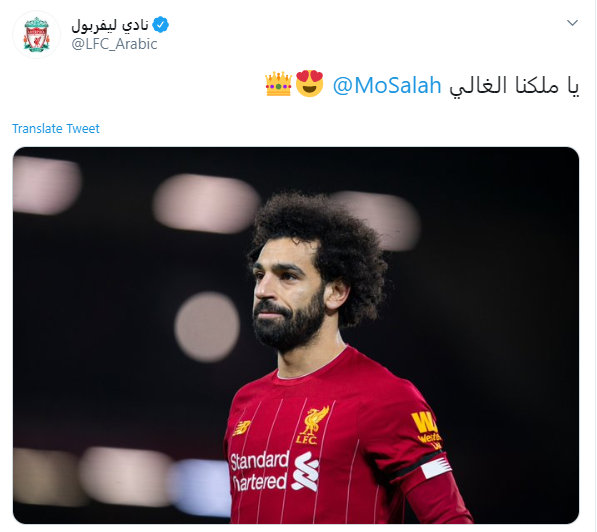Viewport: 597px width, 532px height.
Task: Click the New Balance logo on shirt
Action: tap(241, 428)
